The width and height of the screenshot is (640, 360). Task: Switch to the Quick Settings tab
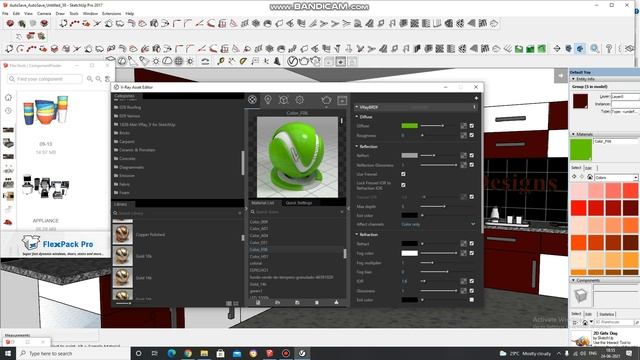click(299, 203)
